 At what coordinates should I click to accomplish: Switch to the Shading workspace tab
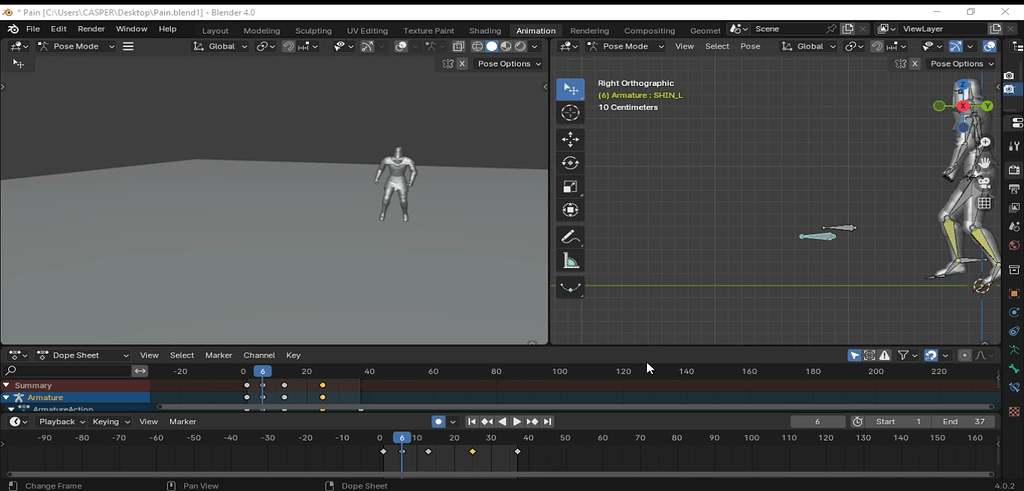click(485, 31)
